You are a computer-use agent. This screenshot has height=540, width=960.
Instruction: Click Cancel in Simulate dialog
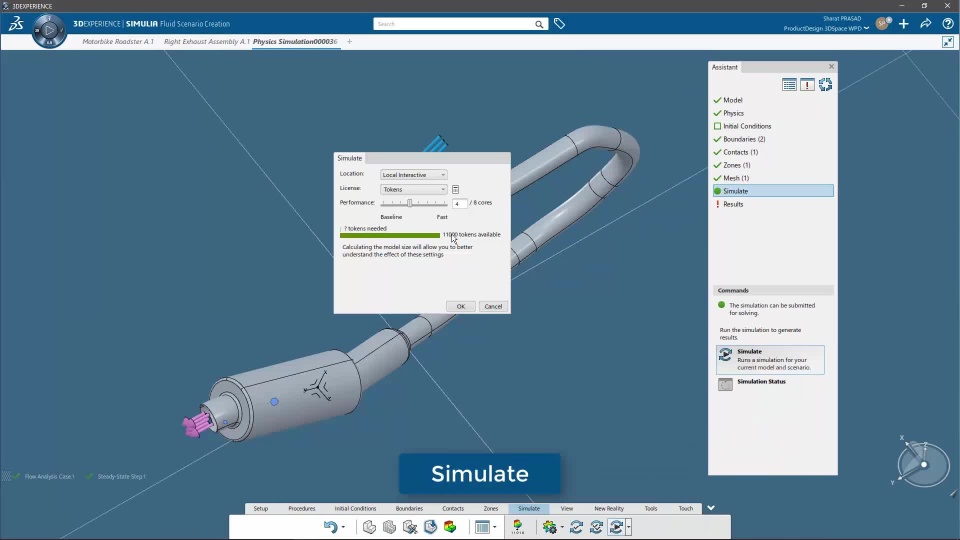[493, 306]
